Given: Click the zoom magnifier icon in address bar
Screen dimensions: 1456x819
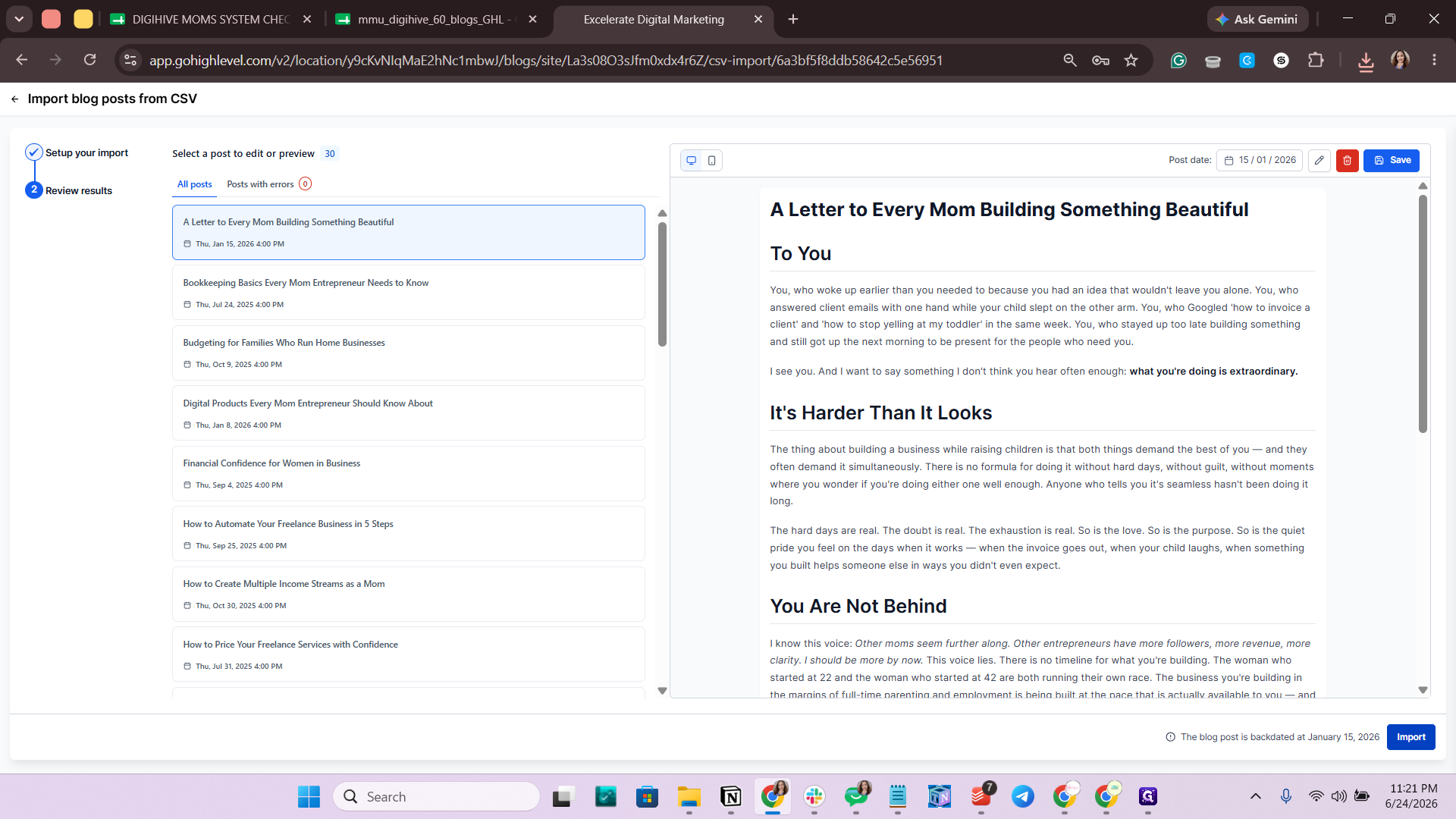Looking at the screenshot, I should [1070, 60].
